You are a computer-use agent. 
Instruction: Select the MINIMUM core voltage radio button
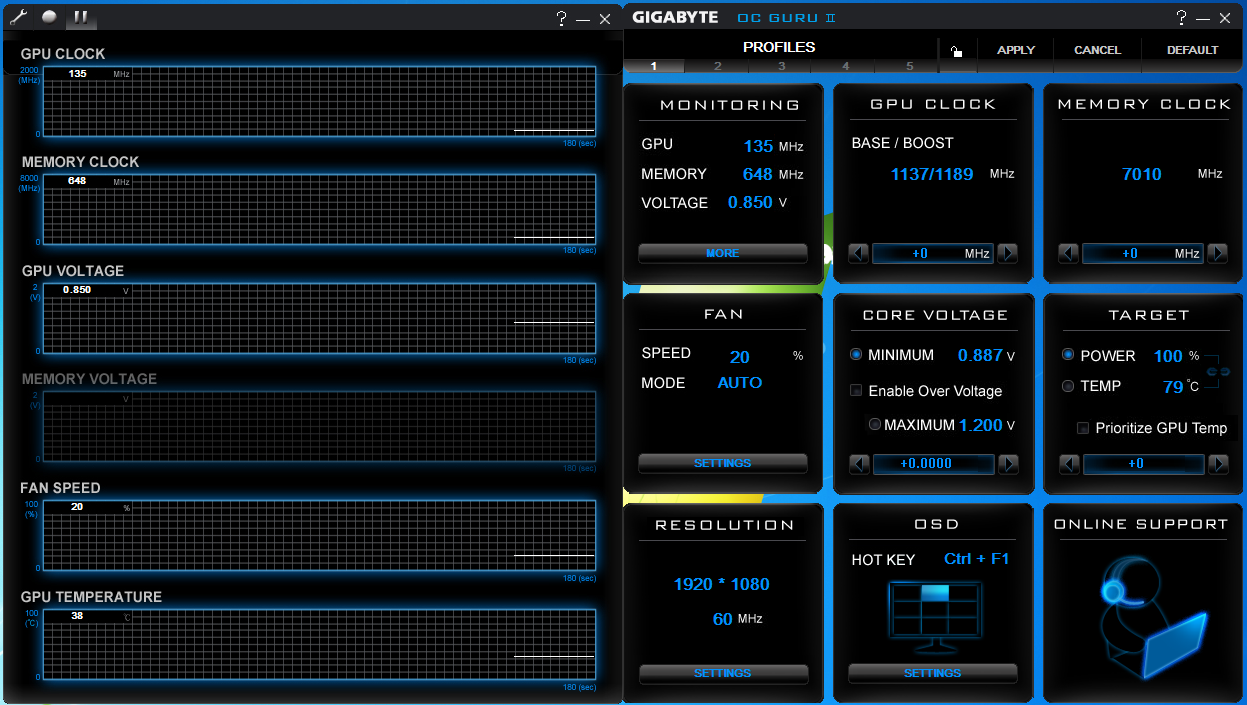[856, 355]
